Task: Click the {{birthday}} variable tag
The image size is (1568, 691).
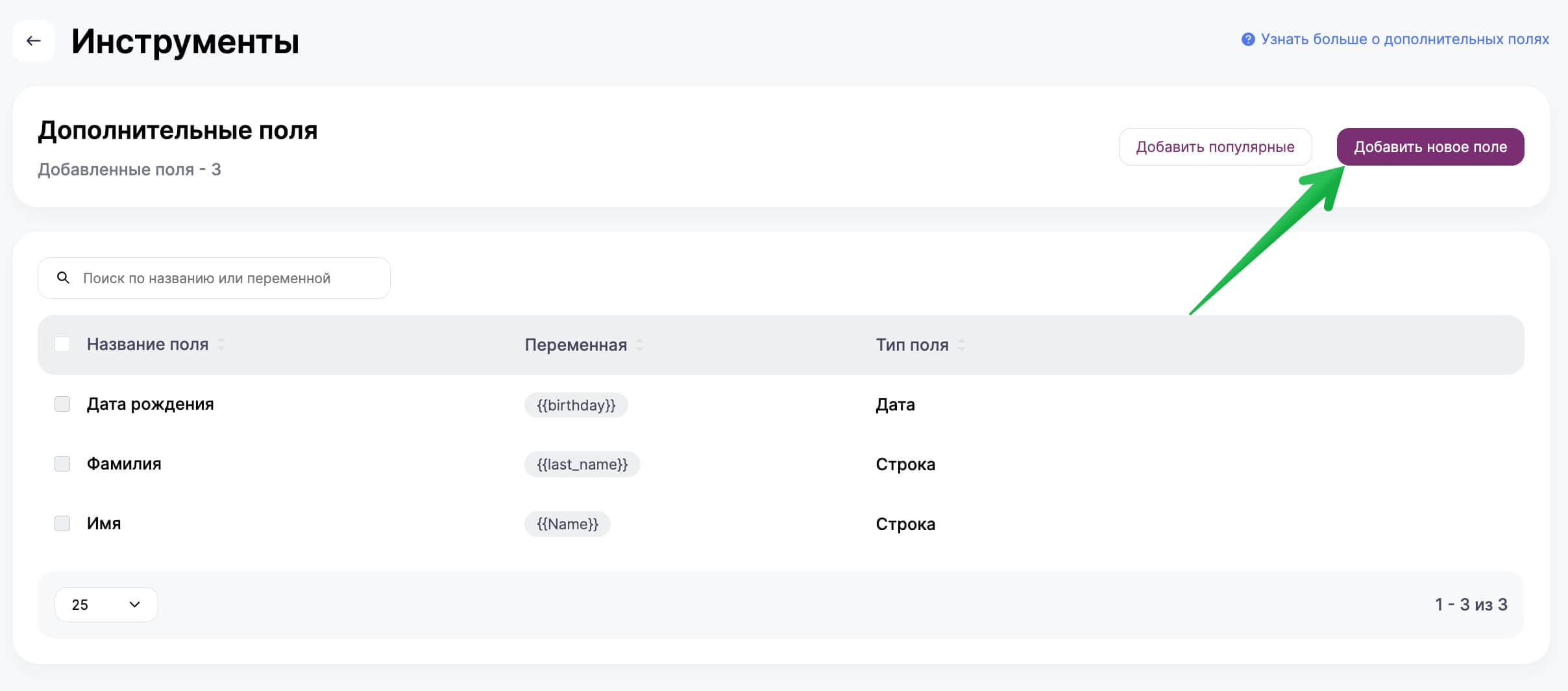Action: point(576,405)
